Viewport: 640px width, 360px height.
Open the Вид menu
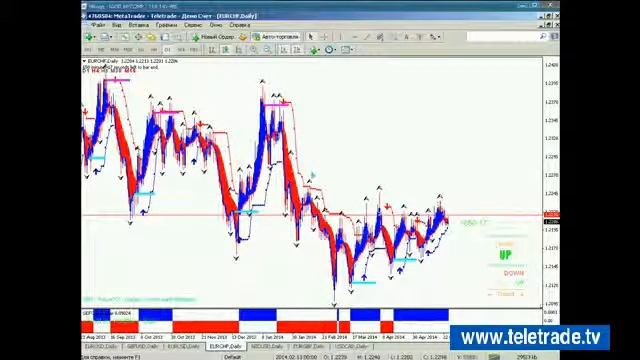(117, 25)
